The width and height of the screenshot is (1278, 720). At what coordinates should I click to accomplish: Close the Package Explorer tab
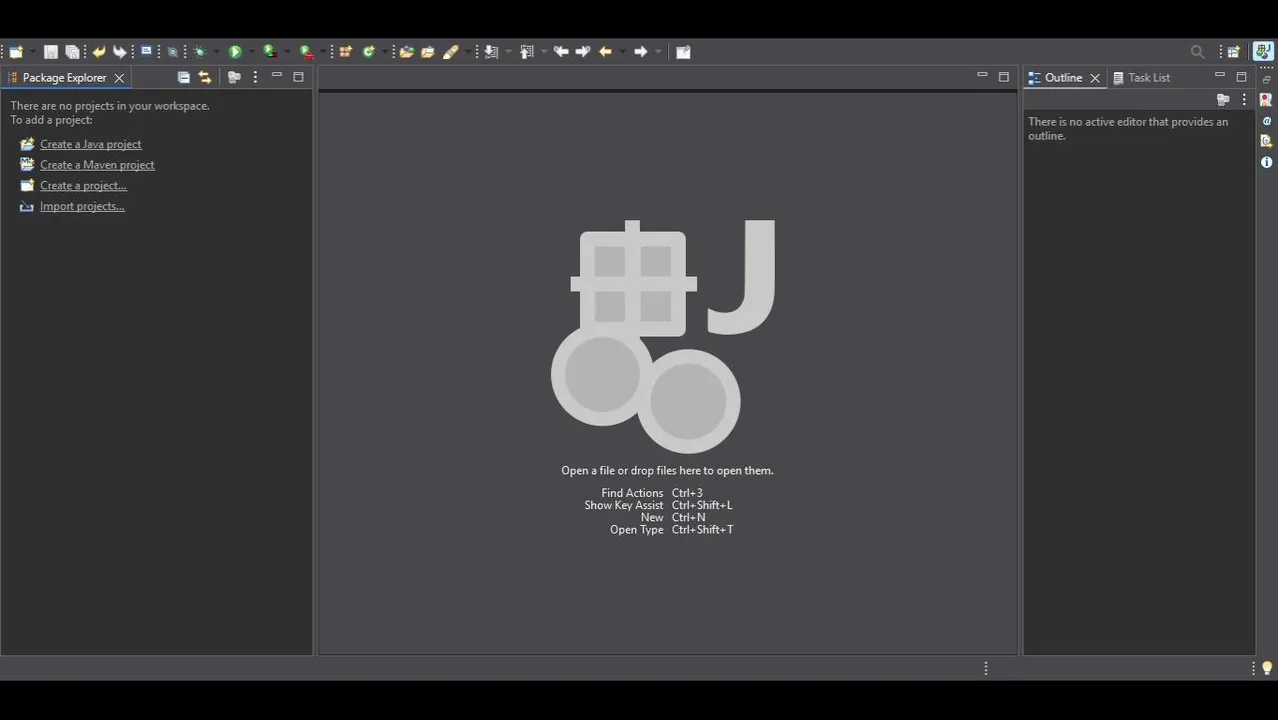[x=119, y=78]
